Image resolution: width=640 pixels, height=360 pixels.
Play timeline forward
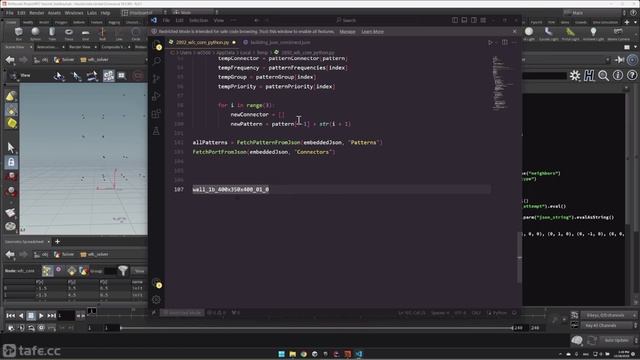(x=41, y=316)
